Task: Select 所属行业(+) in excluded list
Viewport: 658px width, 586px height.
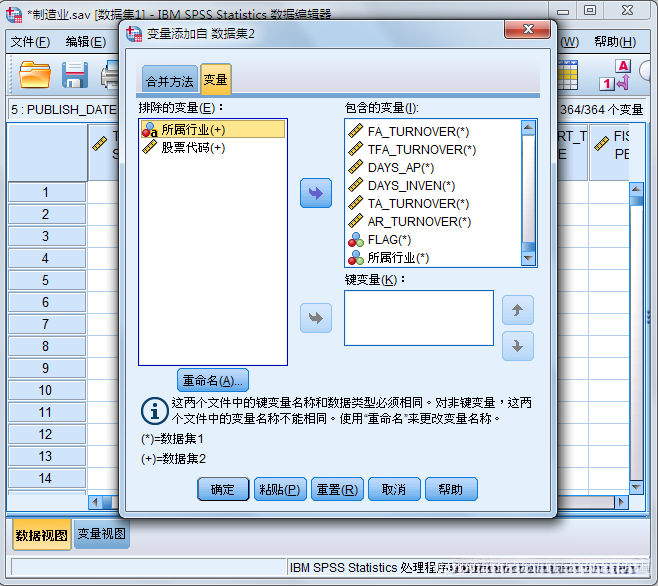Action: (213, 130)
